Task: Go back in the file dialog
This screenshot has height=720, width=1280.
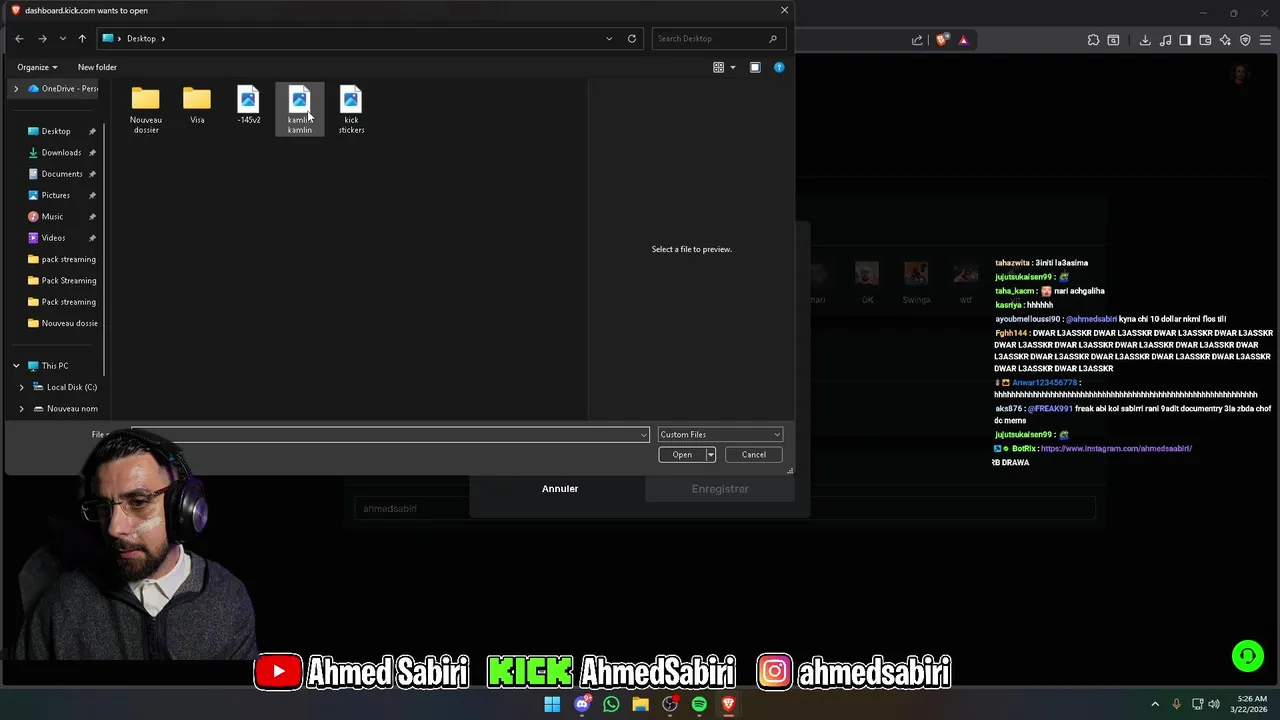Action: pyautogui.click(x=19, y=38)
